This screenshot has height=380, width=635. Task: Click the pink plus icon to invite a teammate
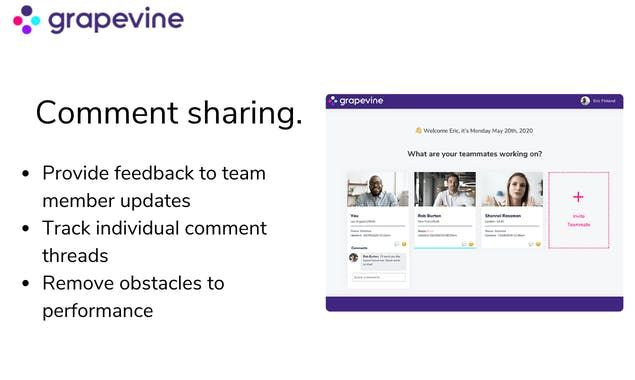[x=578, y=197]
